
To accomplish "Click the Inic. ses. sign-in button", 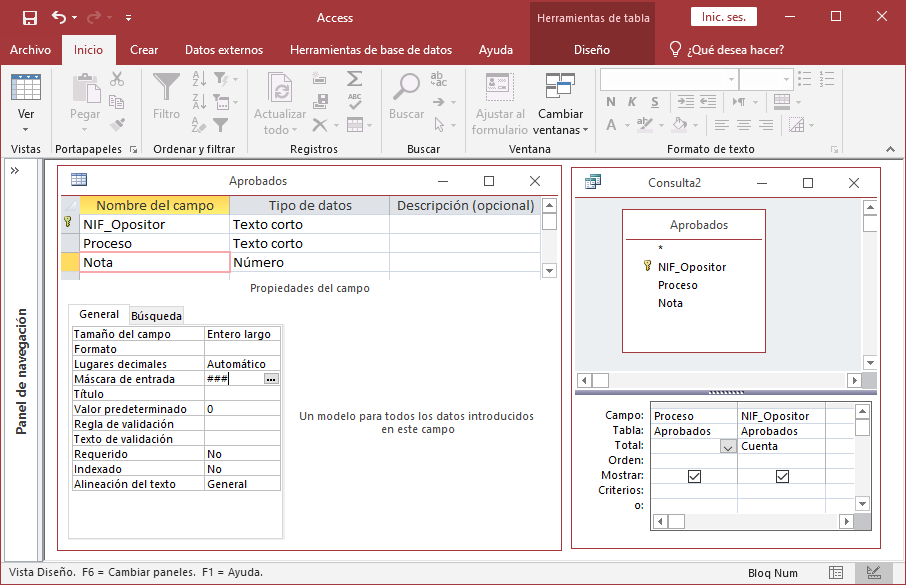I will coord(723,17).
